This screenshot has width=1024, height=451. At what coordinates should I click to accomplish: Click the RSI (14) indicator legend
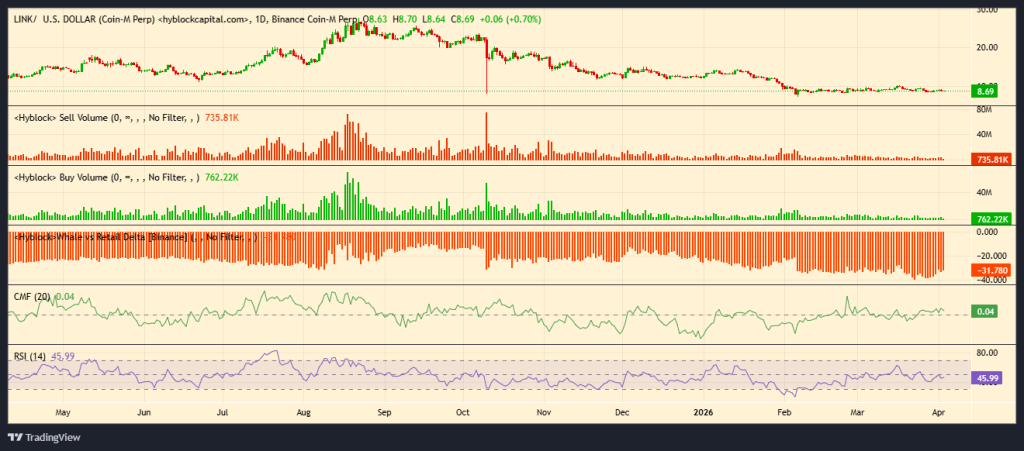30,356
